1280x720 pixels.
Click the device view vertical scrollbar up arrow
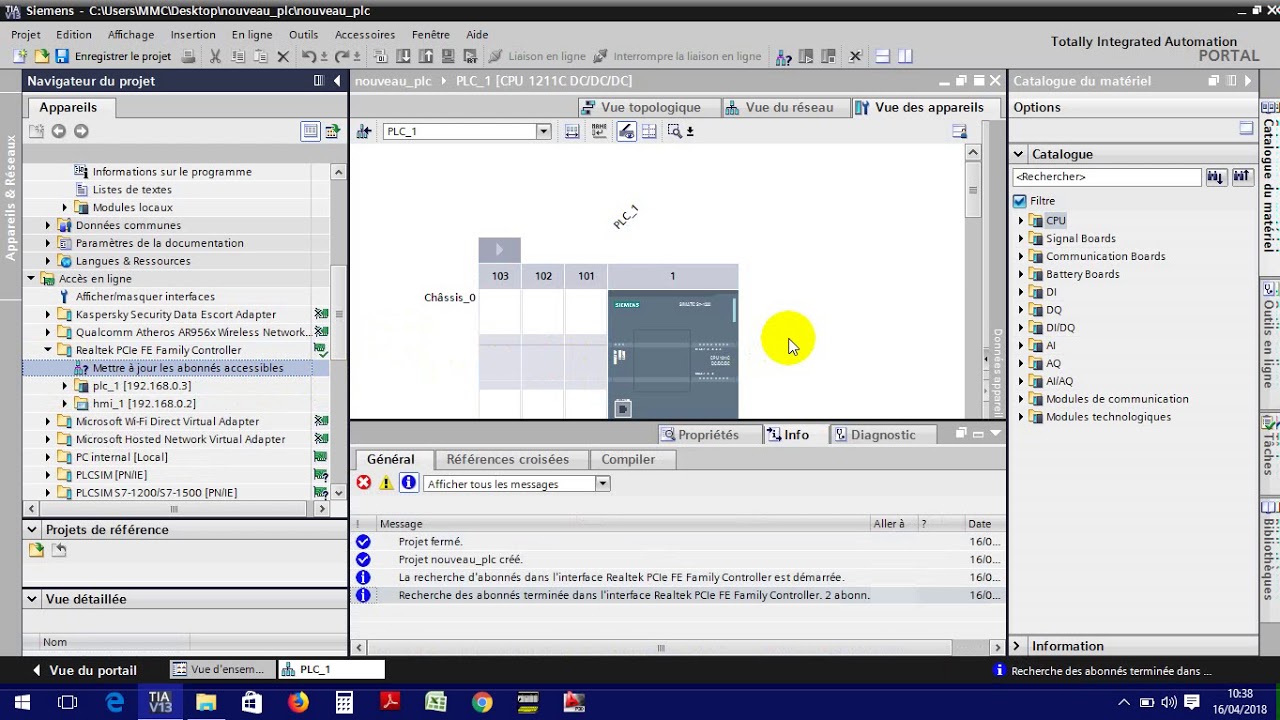tap(972, 152)
